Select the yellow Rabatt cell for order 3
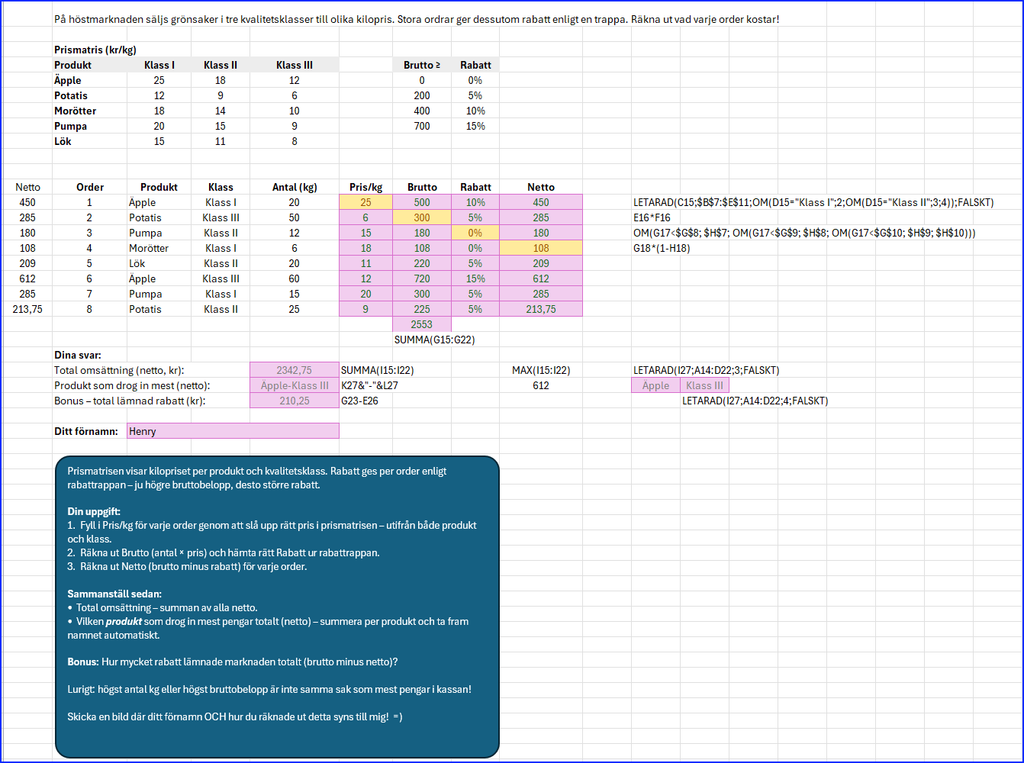Image resolution: width=1024 pixels, height=763 pixels. click(475, 233)
